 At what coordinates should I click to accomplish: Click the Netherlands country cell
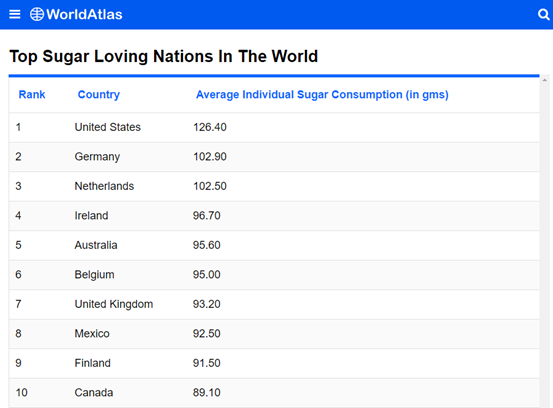point(104,186)
